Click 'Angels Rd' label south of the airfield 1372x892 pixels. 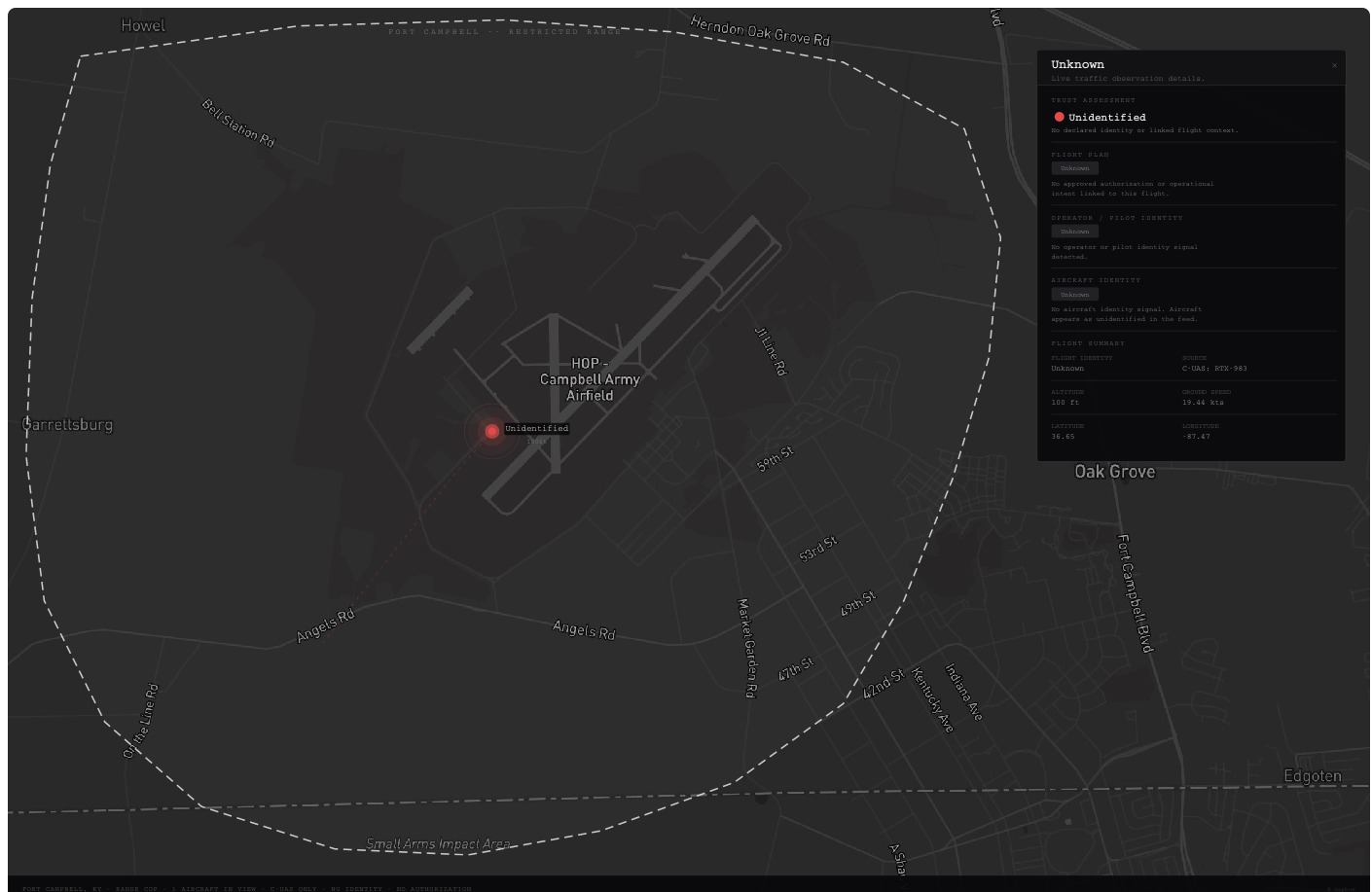click(584, 630)
